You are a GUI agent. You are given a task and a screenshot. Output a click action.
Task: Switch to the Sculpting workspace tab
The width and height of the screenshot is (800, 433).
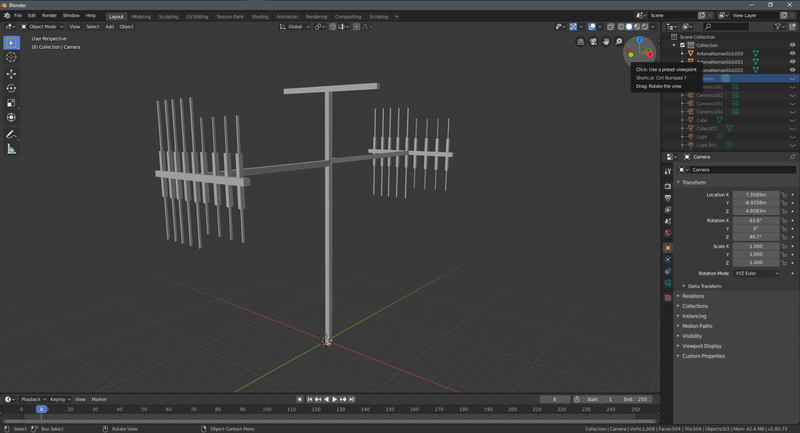tap(168, 16)
